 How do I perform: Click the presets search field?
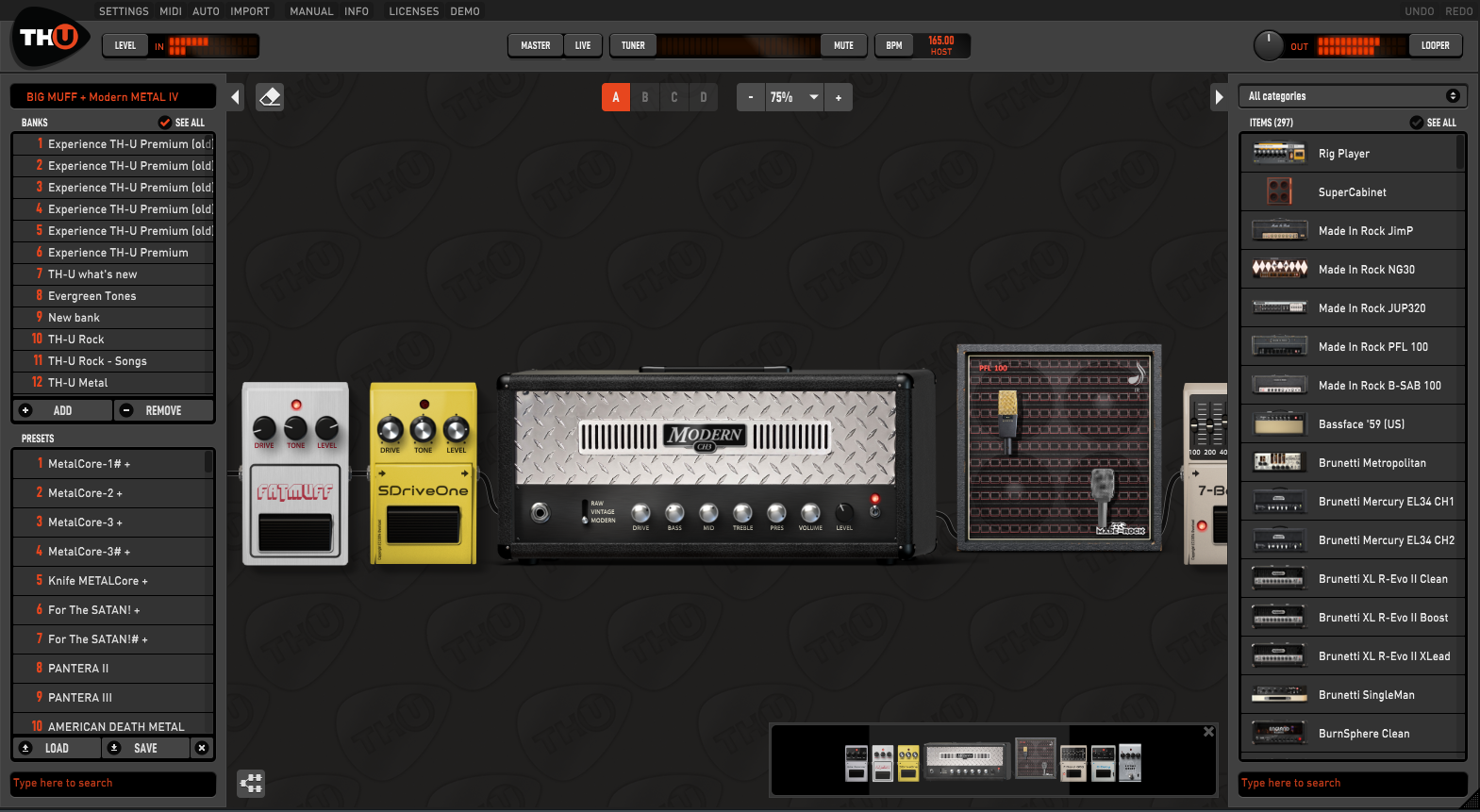point(113,783)
